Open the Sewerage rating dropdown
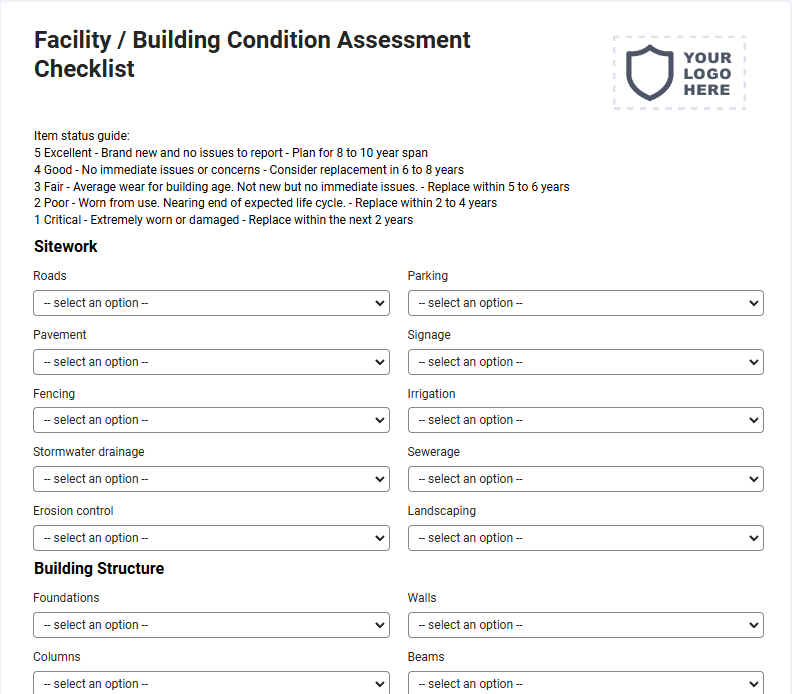 click(585, 479)
